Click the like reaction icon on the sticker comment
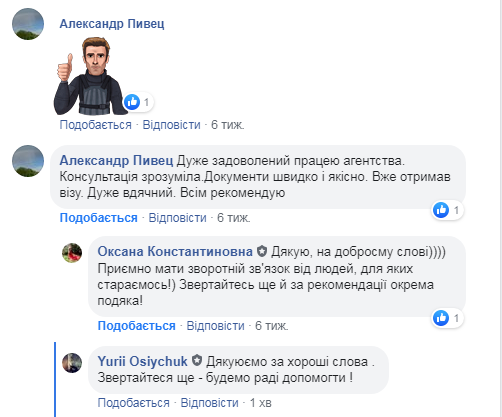This screenshot has height=417, width=502. click(x=132, y=102)
